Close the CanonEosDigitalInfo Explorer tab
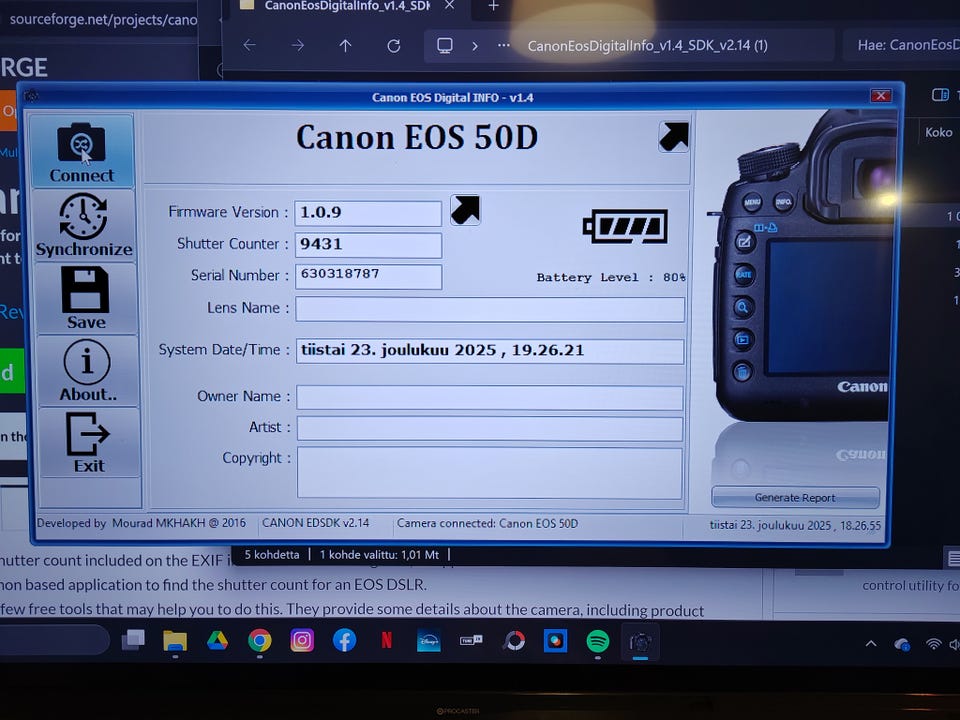 (449, 6)
